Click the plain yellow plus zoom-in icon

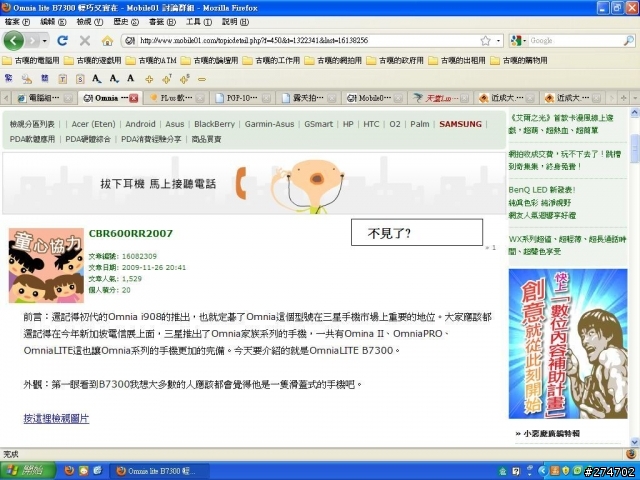pyautogui.click(x=149, y=79)
